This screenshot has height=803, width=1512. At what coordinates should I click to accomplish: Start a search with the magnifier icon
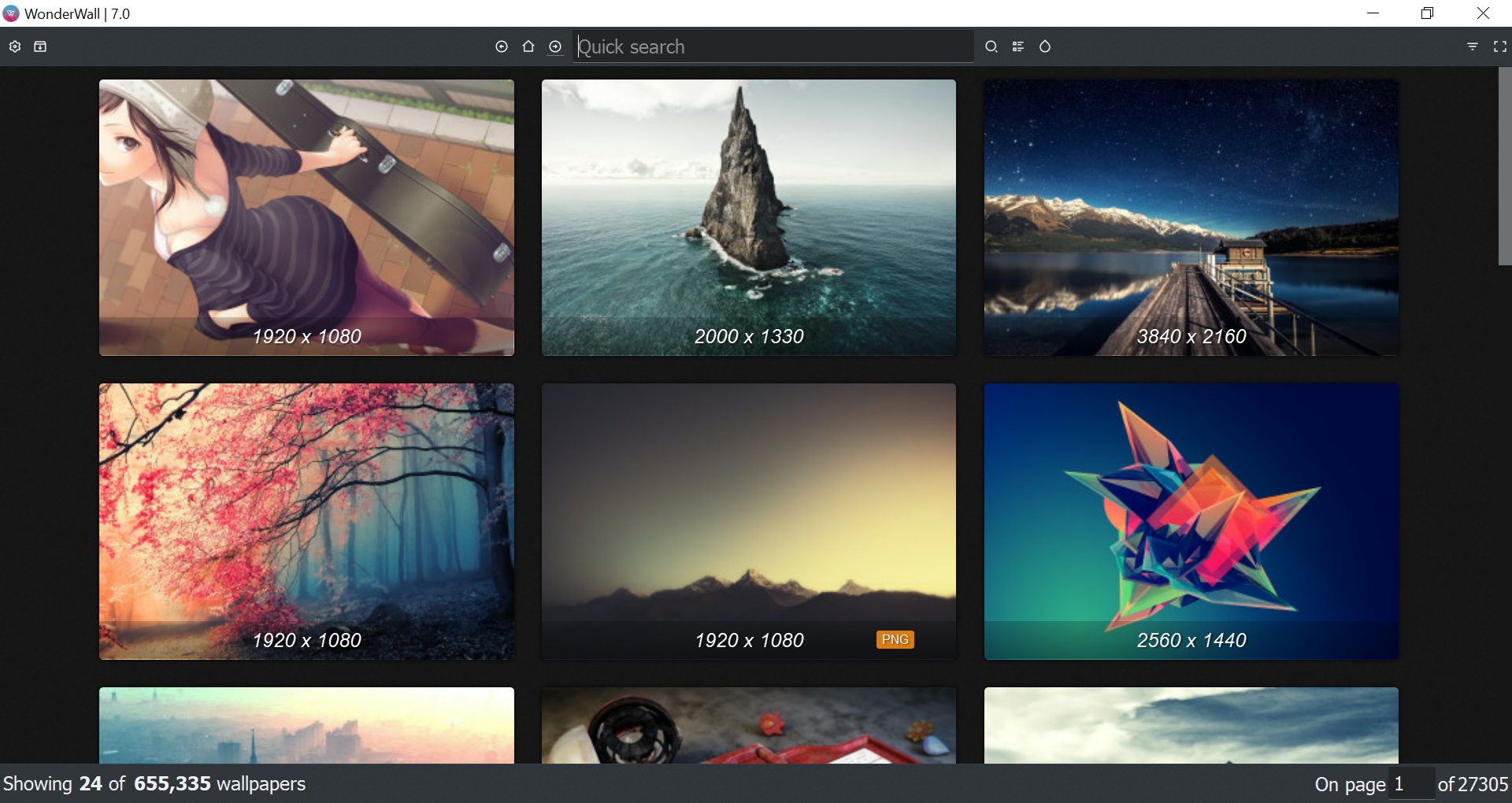tap(991, 46)
